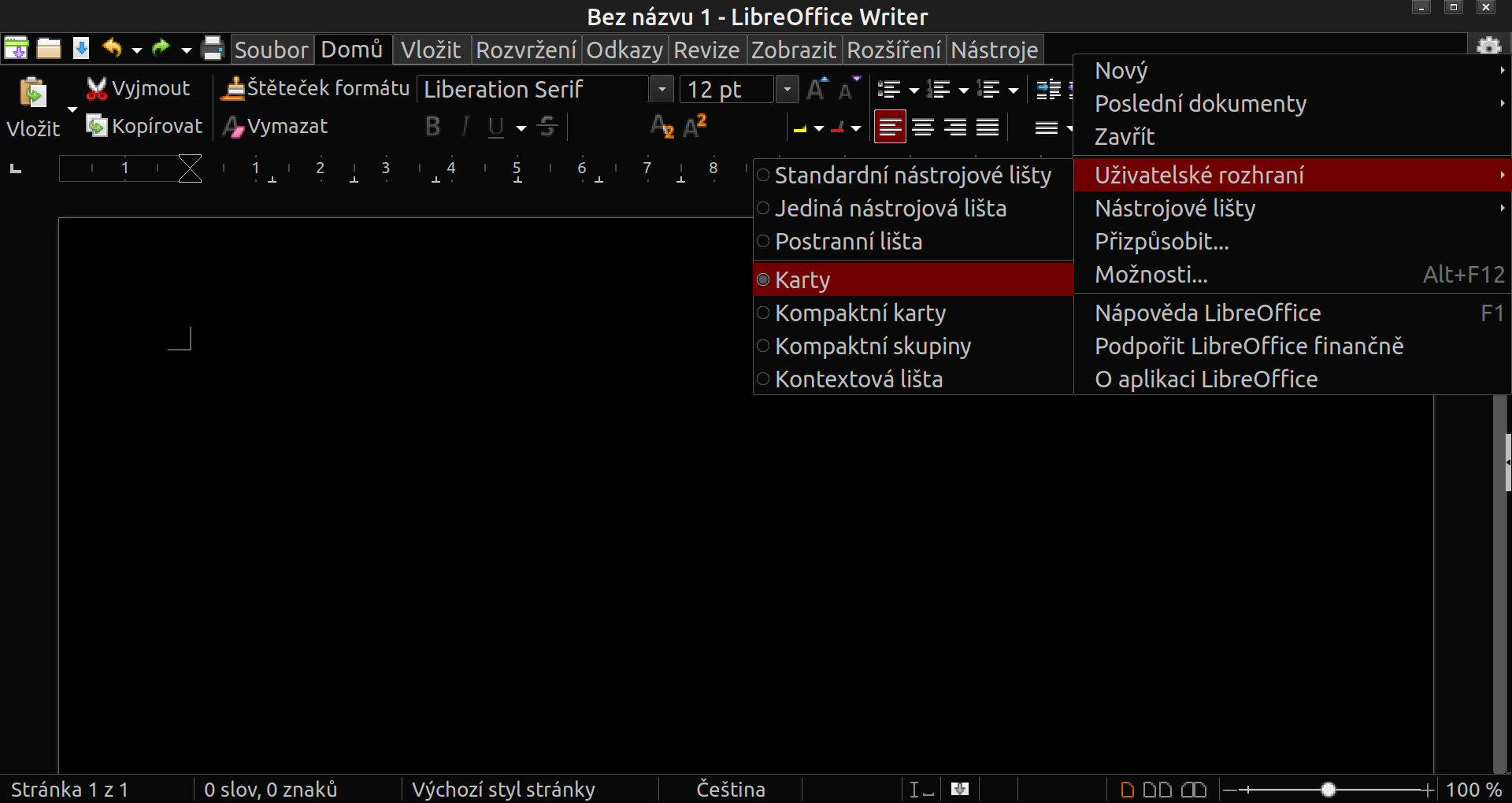1512x803 pixels.
Task: Open the Soubor tab
Action: click(x=271, y=50)
